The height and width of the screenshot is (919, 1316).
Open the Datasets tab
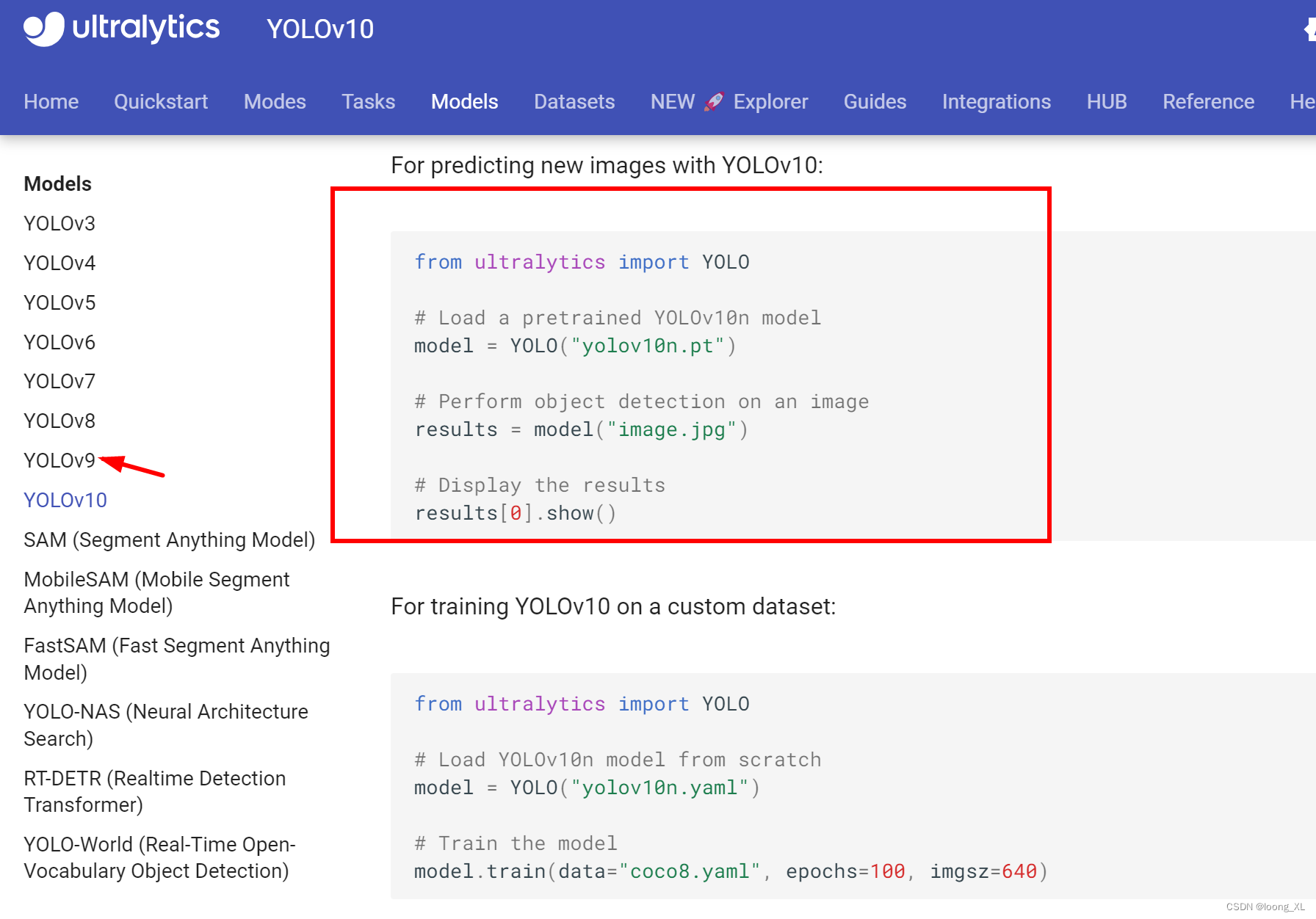[574, 101]
